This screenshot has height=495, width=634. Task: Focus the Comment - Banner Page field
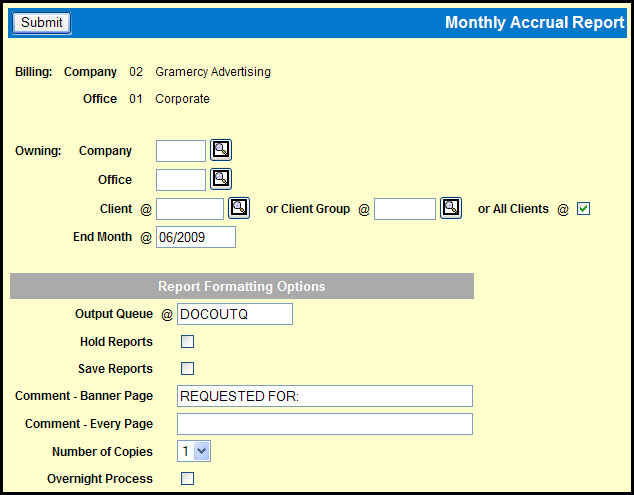click(323, 397)
